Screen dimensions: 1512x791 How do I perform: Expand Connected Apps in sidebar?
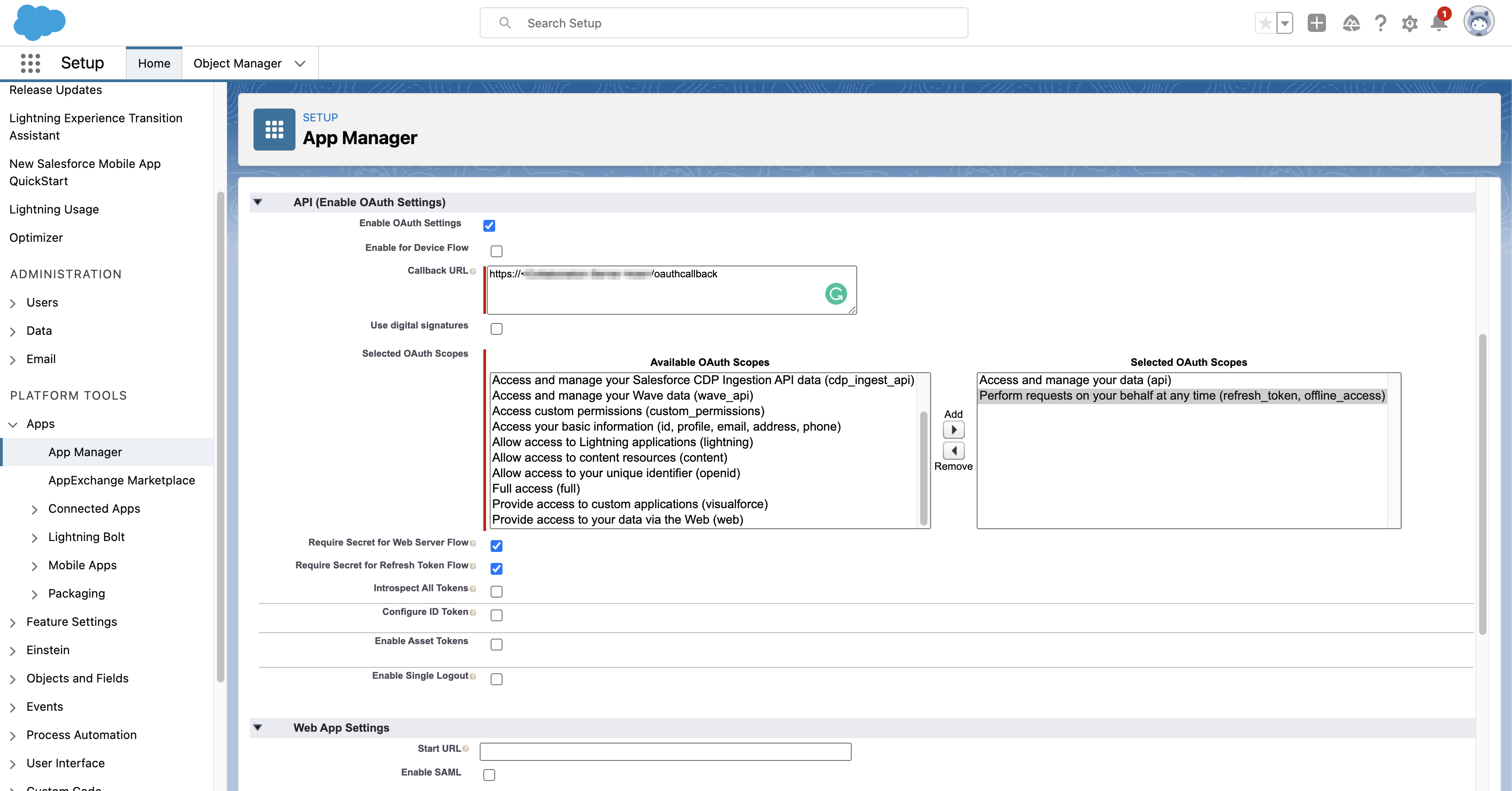35,509
